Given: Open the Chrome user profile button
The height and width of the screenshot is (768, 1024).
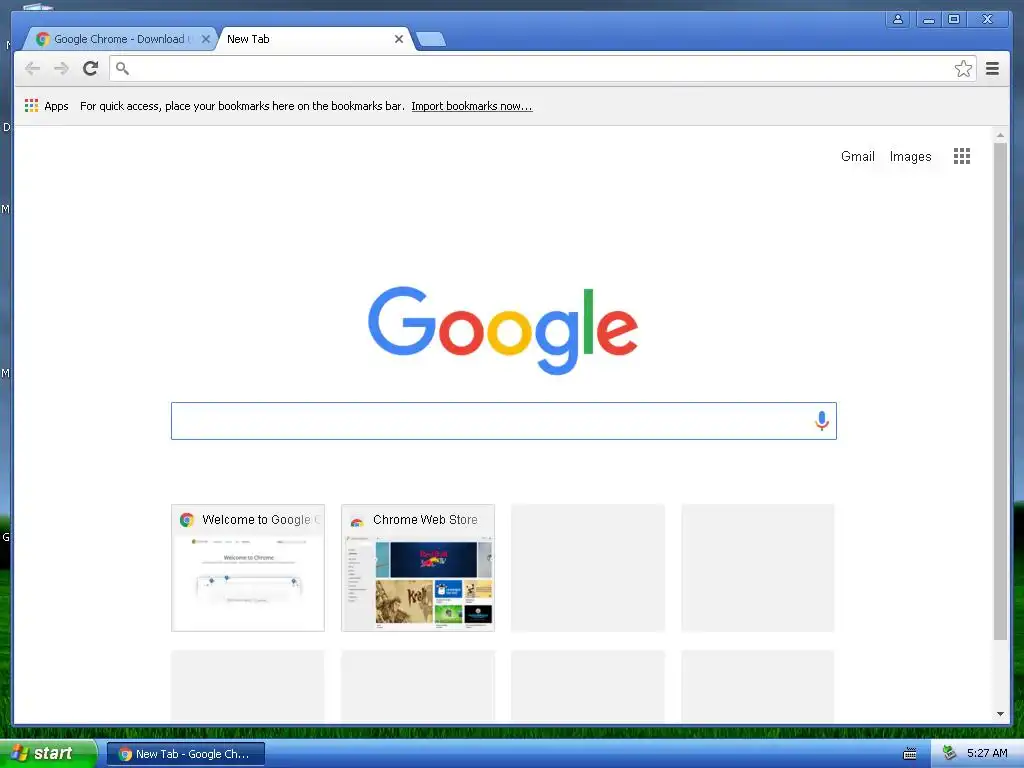Looking at the screenshot, I should [x=898, y=20].
